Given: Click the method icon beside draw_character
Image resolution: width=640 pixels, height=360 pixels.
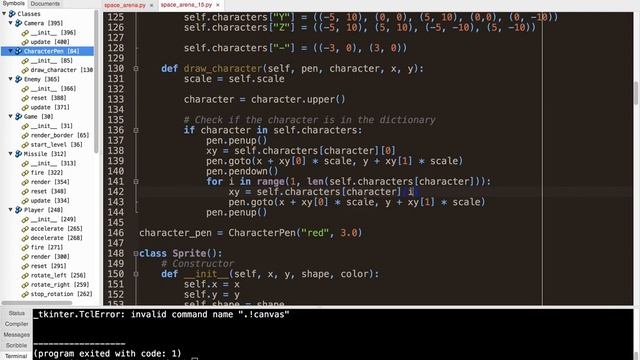Looking at the screenshot, I should (x=25, y=70).
